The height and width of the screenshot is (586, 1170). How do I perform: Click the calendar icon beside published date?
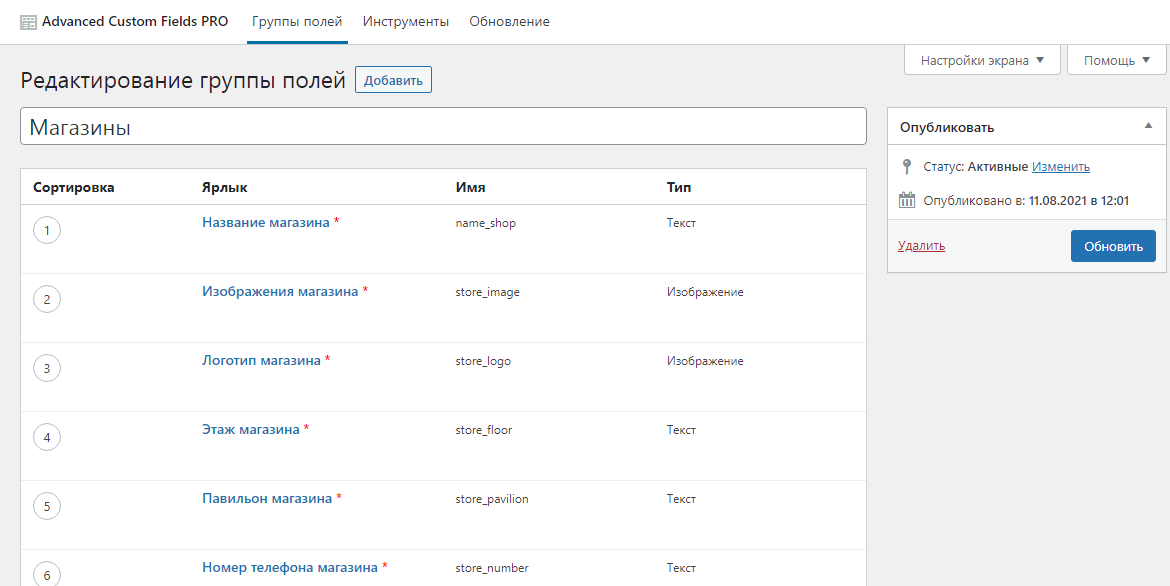[907, 200]
